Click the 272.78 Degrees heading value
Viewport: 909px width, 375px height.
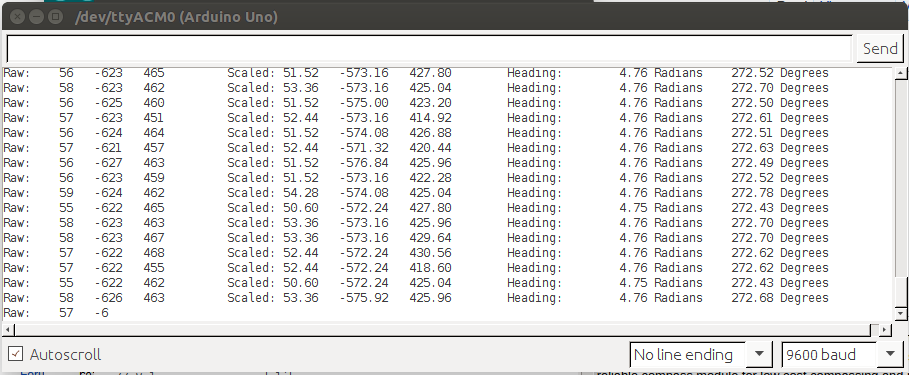[780, 192]
